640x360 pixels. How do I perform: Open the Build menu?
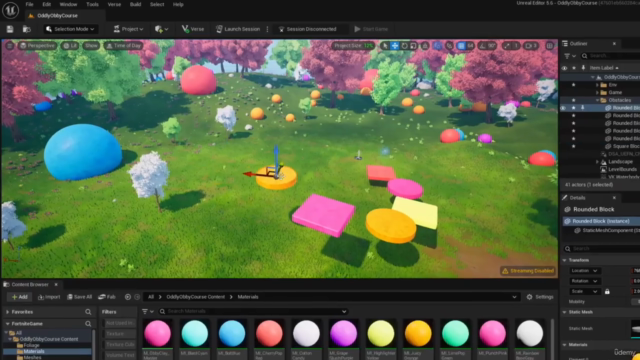pyautogui.click(x=135, y=4)
